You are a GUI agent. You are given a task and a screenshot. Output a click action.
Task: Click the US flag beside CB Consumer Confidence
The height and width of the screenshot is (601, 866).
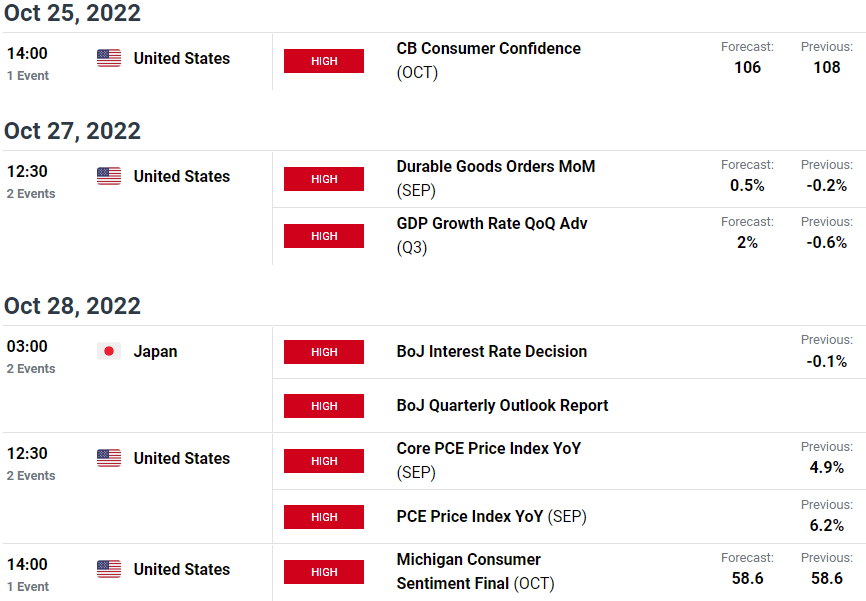109,58
